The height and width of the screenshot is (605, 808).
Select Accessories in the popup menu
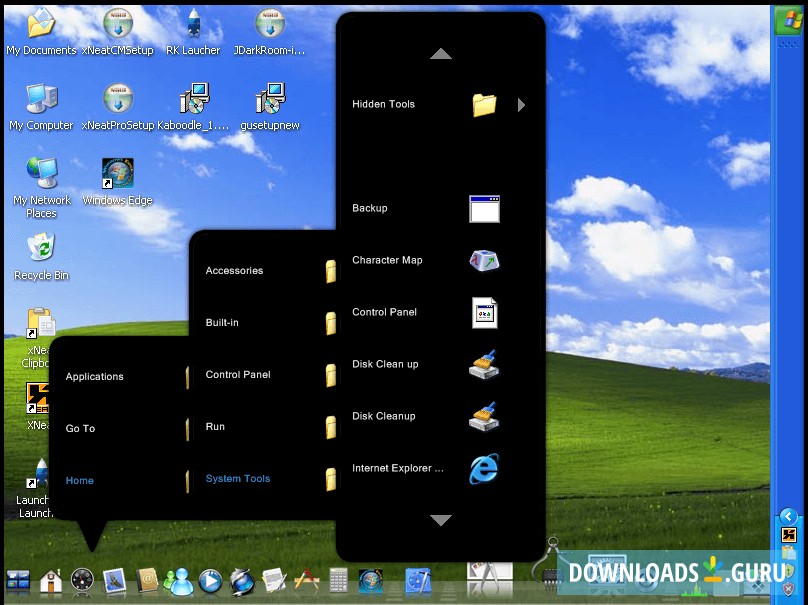[235, 270]
